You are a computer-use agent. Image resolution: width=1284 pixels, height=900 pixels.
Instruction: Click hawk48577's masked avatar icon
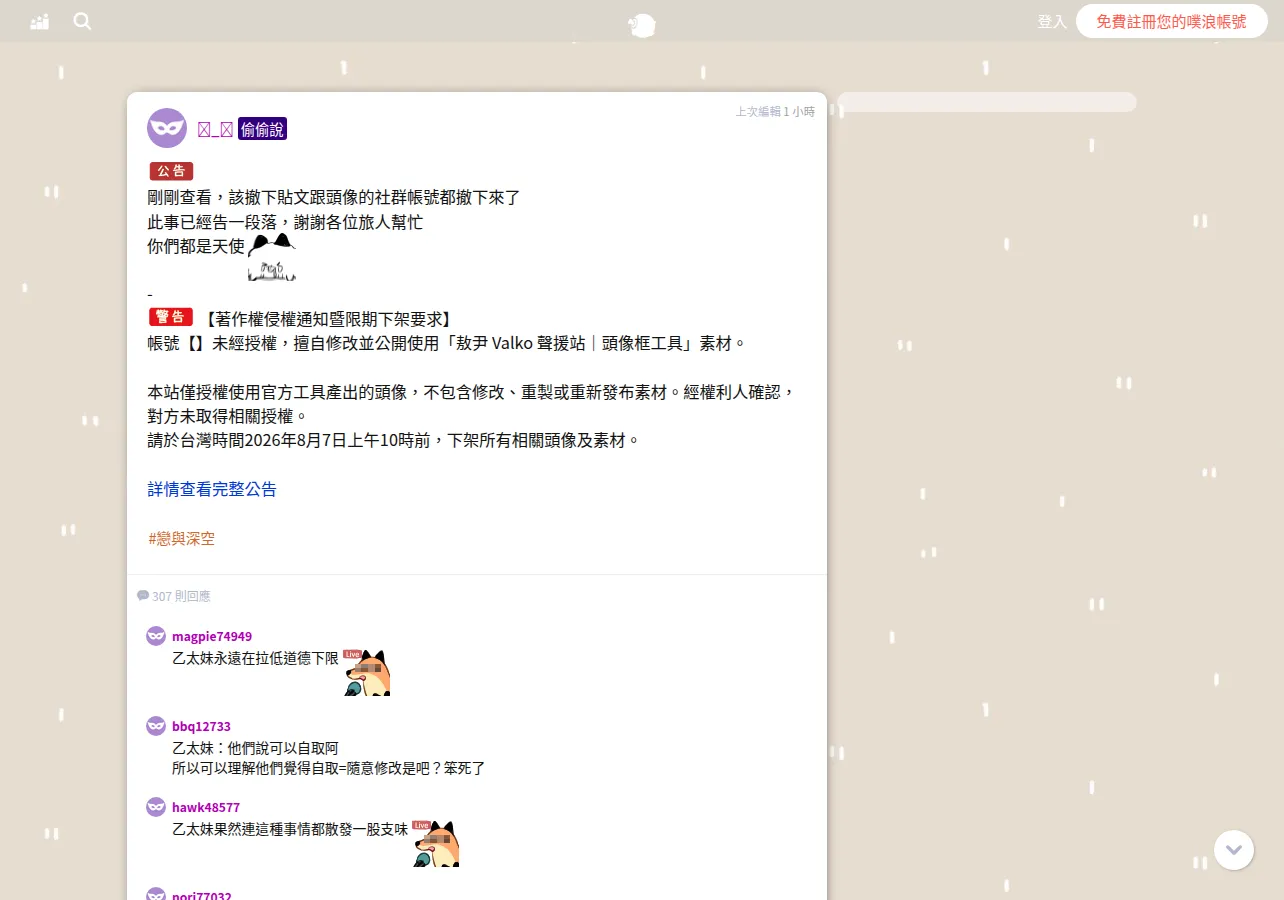pos(156,807)
